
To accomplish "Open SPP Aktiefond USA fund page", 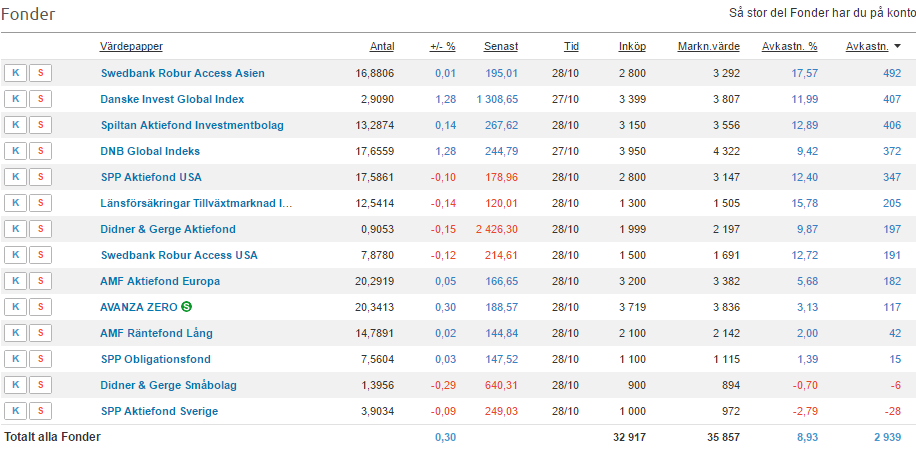I will (x=151, y=177).
